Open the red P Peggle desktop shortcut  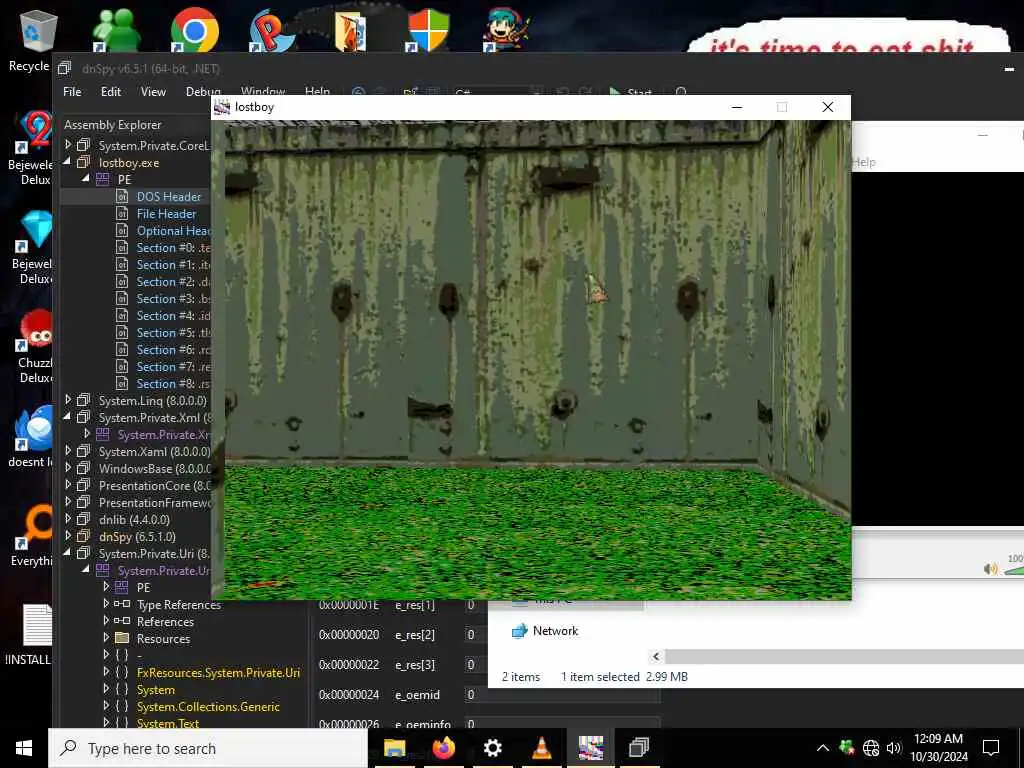272,29
